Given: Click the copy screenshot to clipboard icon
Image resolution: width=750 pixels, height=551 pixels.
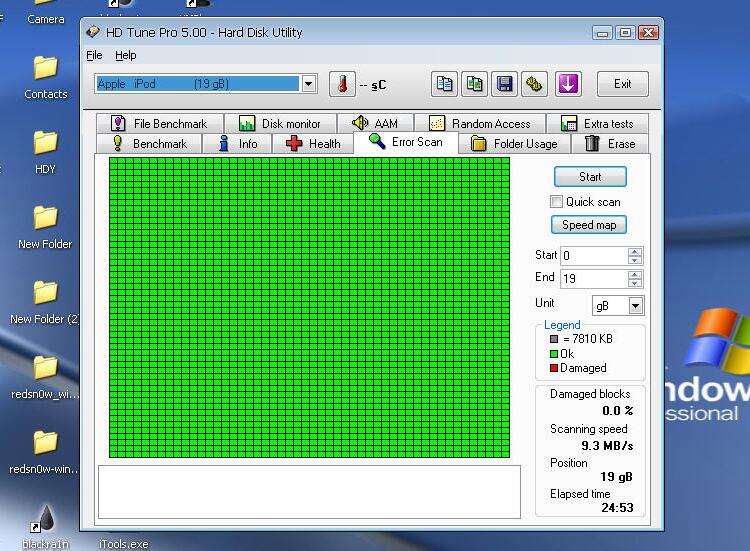Looking at the screenshot, I should 475,84.
